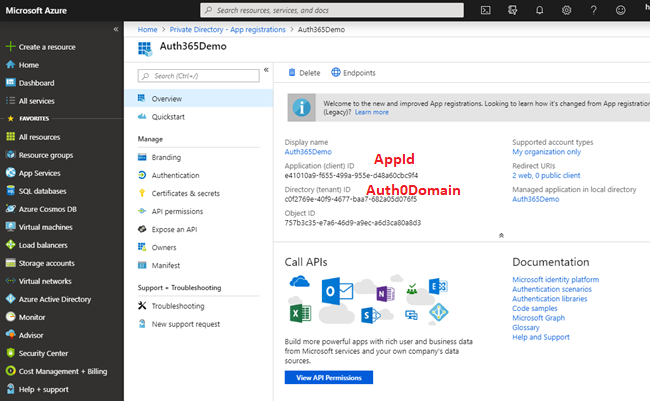This screenshot has height=401, width=652.
Task: Click the Dashboard icon in the sidebar
Action: pyautogui.click(x=10, y=82)
